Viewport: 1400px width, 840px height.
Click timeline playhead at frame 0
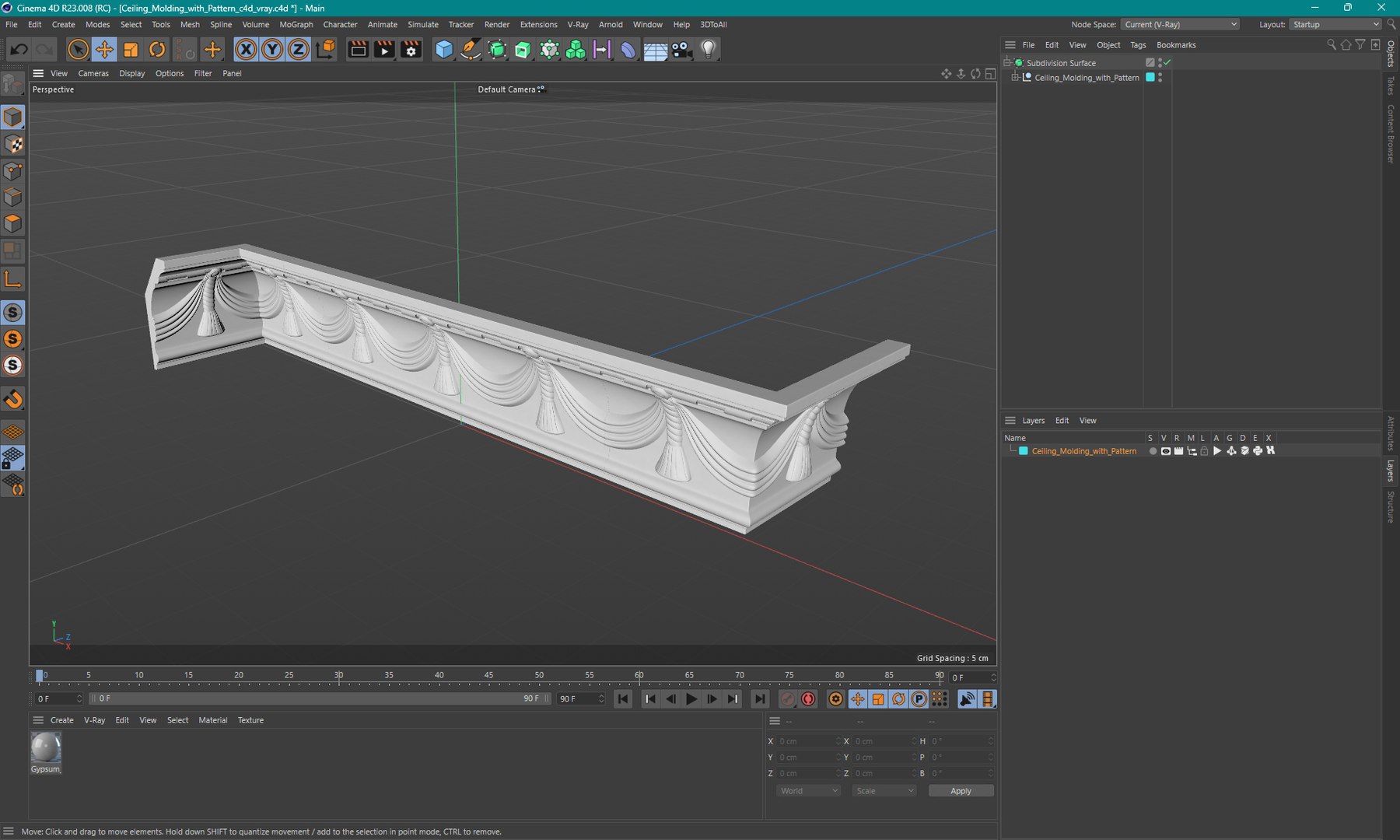click(x=40, y=676)
